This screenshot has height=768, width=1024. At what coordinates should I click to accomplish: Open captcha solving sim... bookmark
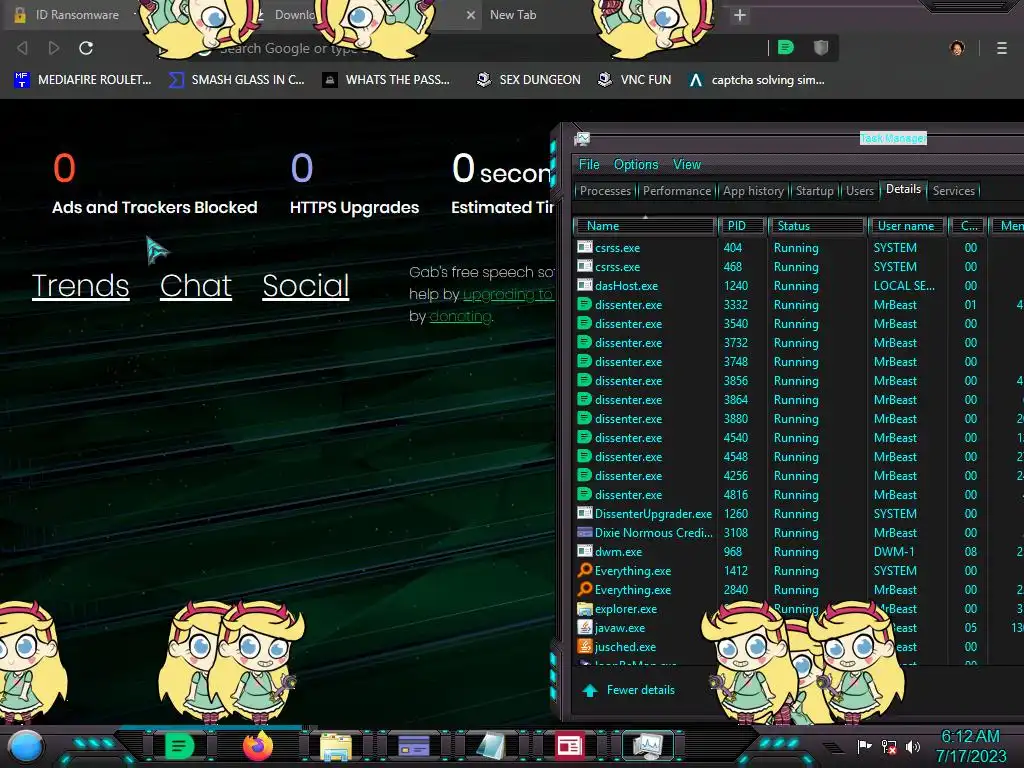(x=756, y=80)
